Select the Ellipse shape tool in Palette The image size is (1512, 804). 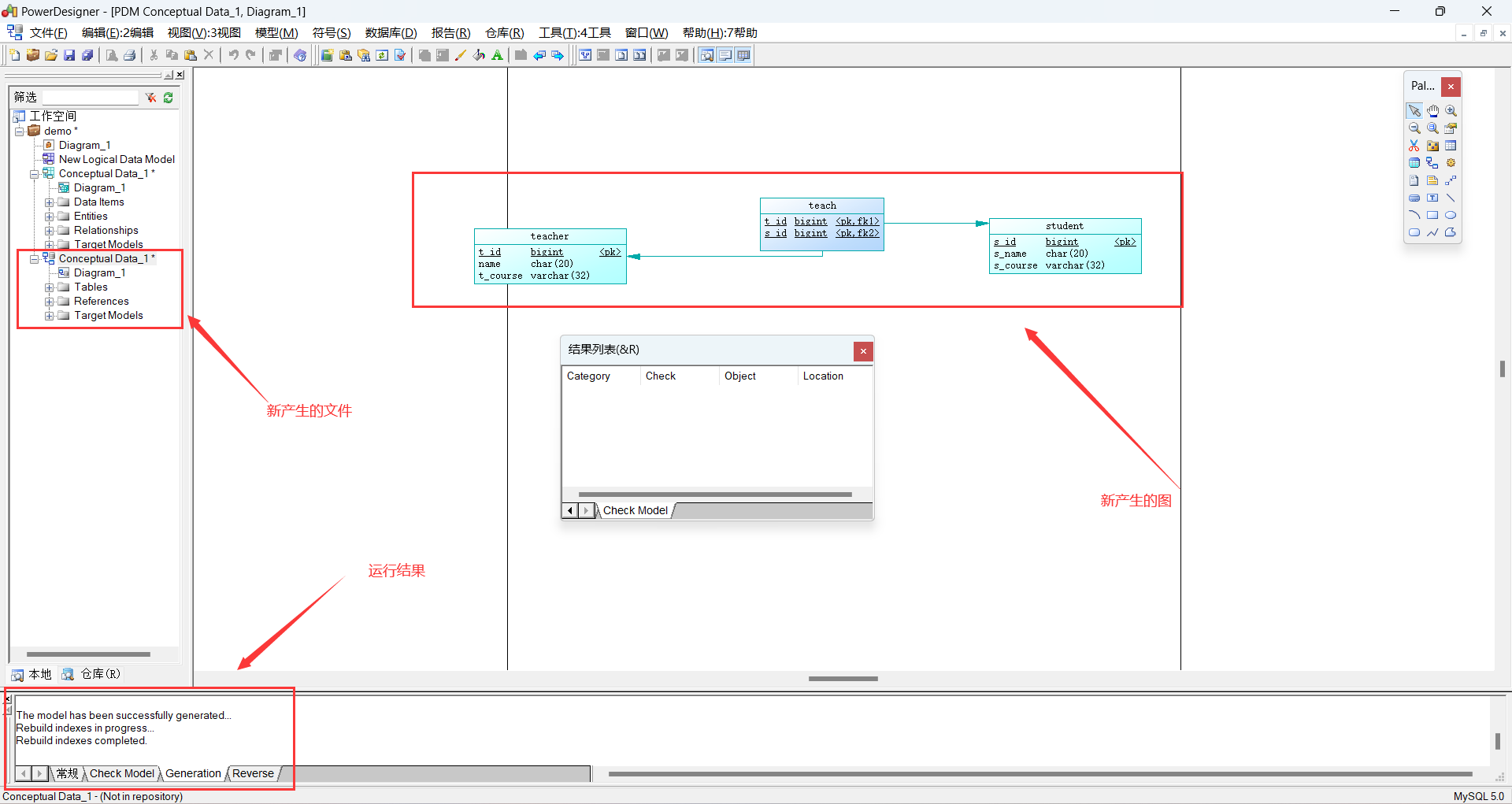(1451, 215)
